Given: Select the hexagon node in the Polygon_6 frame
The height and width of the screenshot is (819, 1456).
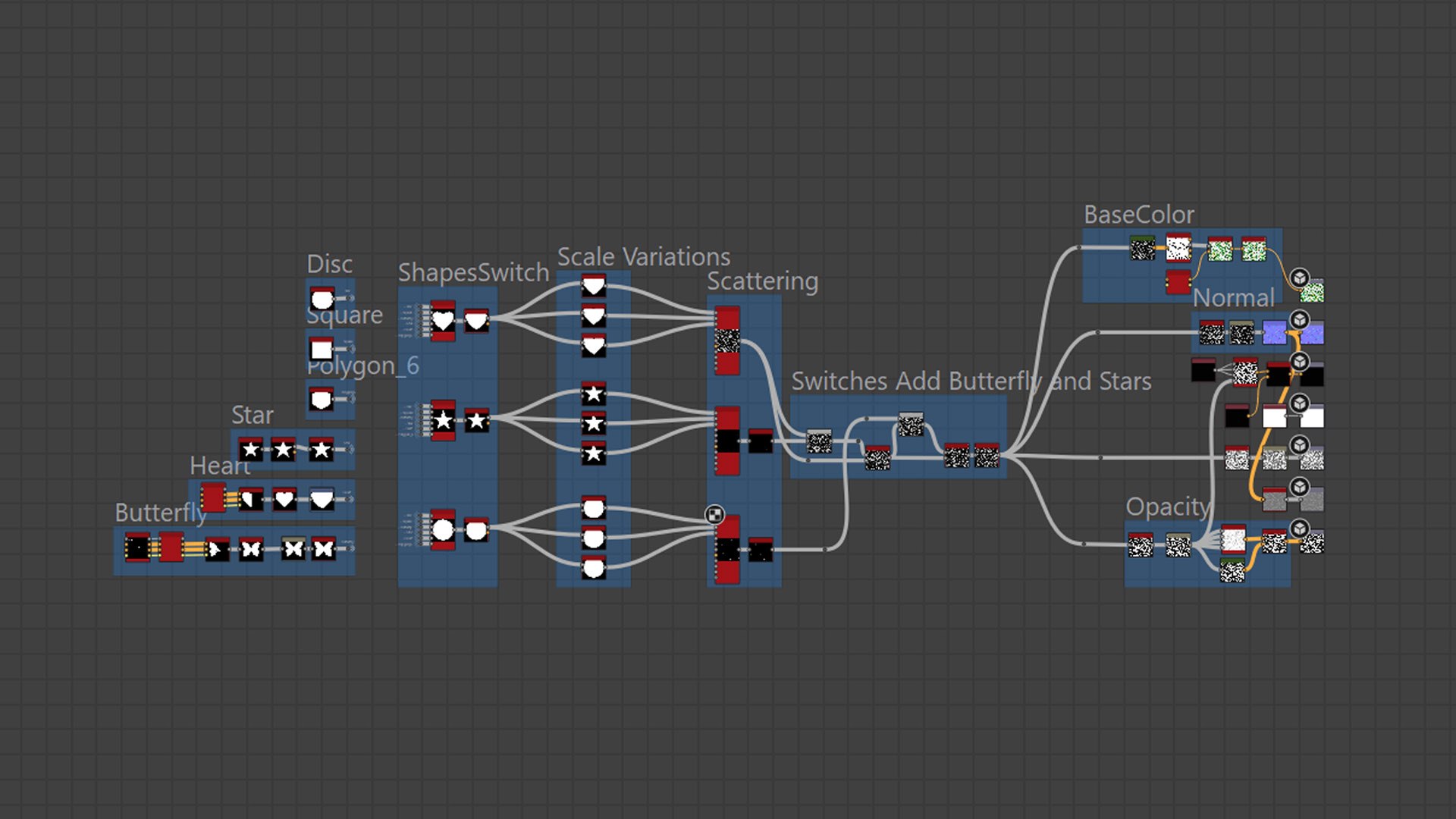Looking at the screenshot, I should 322,399.
